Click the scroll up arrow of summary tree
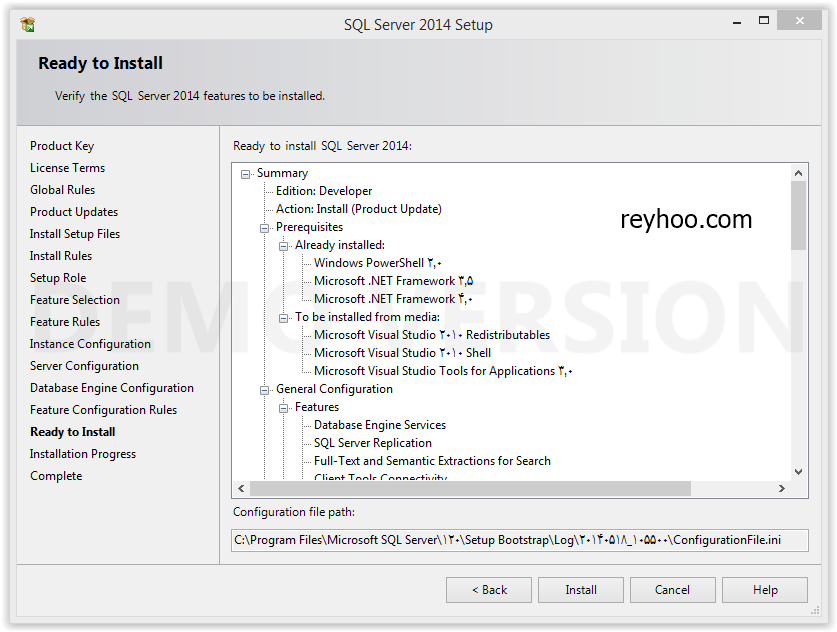The image size is (837, 632). click(x=799, y=173)
